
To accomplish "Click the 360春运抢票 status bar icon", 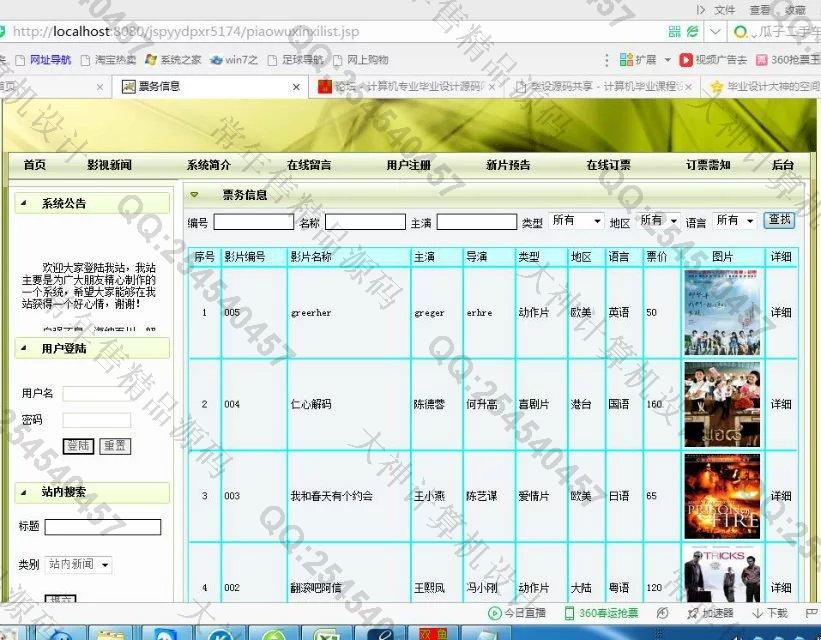I will [x=602, y=613].
